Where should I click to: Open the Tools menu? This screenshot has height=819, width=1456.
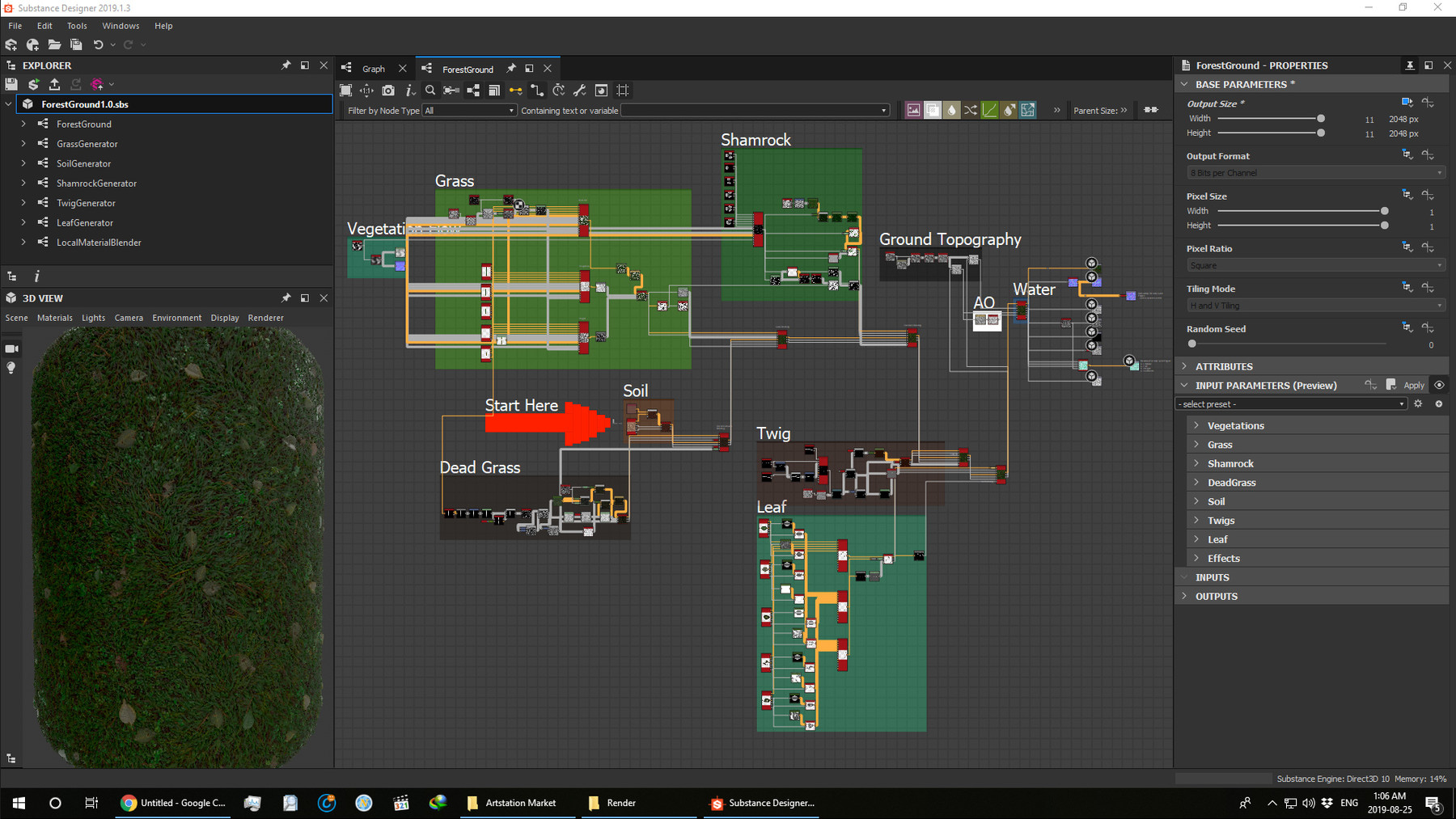tap(77, 26)
